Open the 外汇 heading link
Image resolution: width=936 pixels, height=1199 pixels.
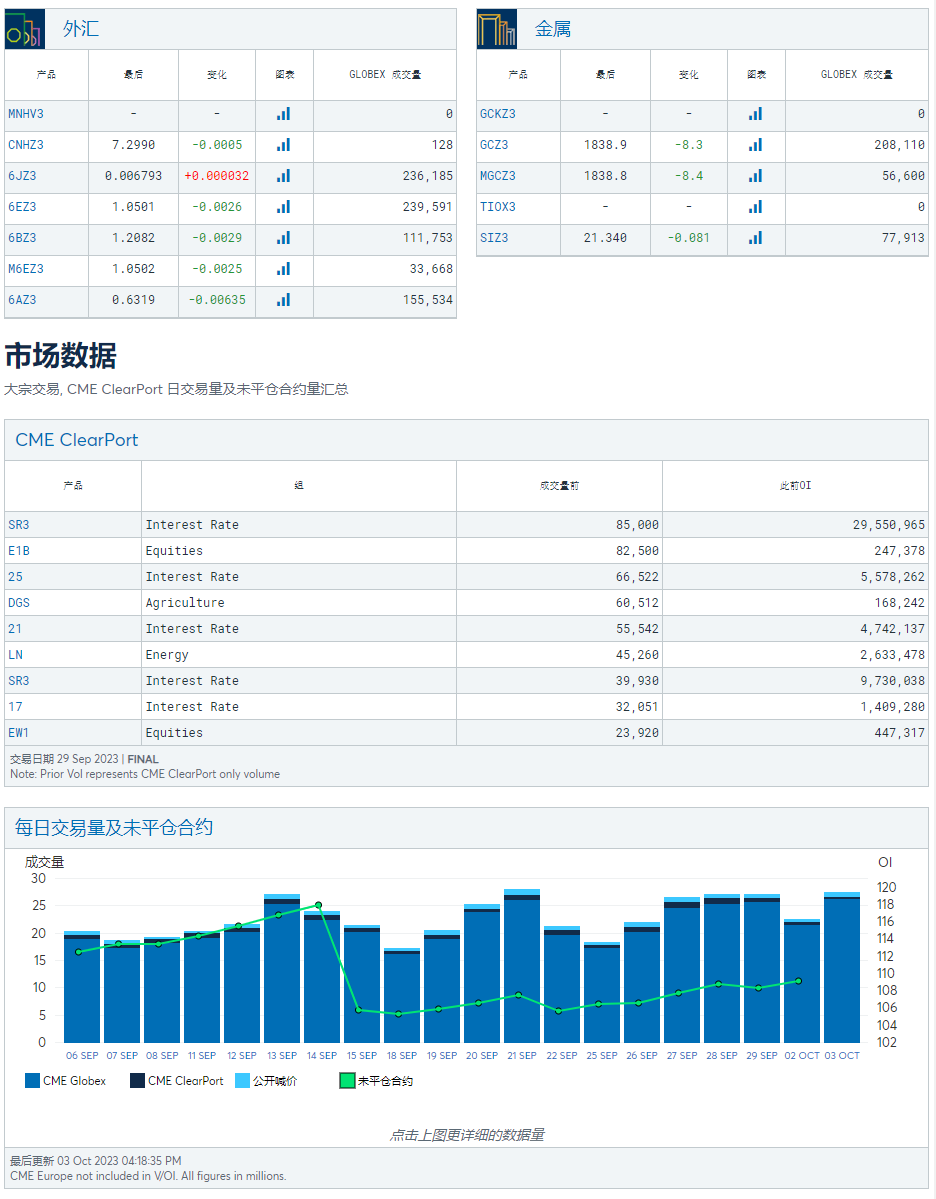(80, 29)
